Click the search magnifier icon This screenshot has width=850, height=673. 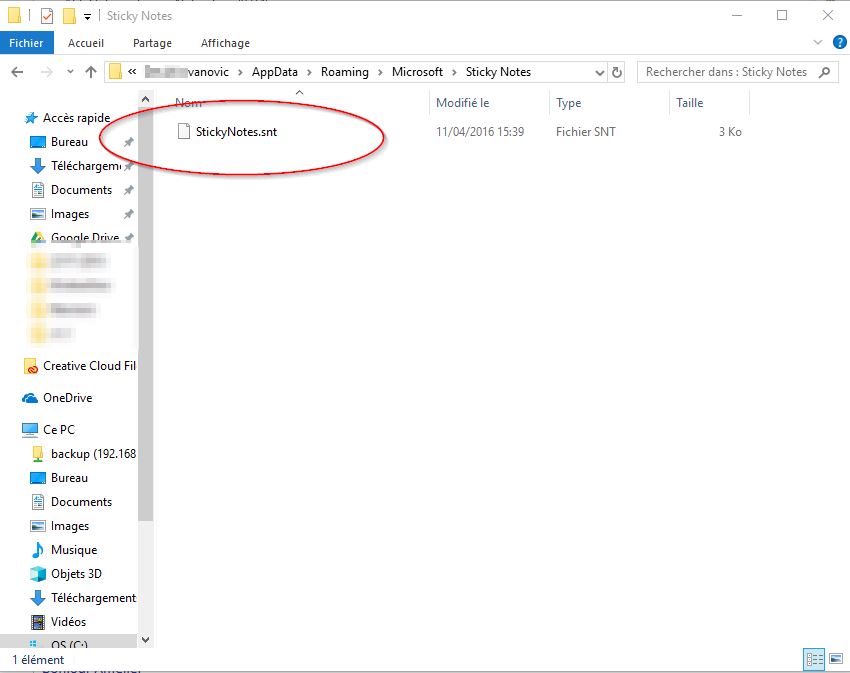(825, 72)
